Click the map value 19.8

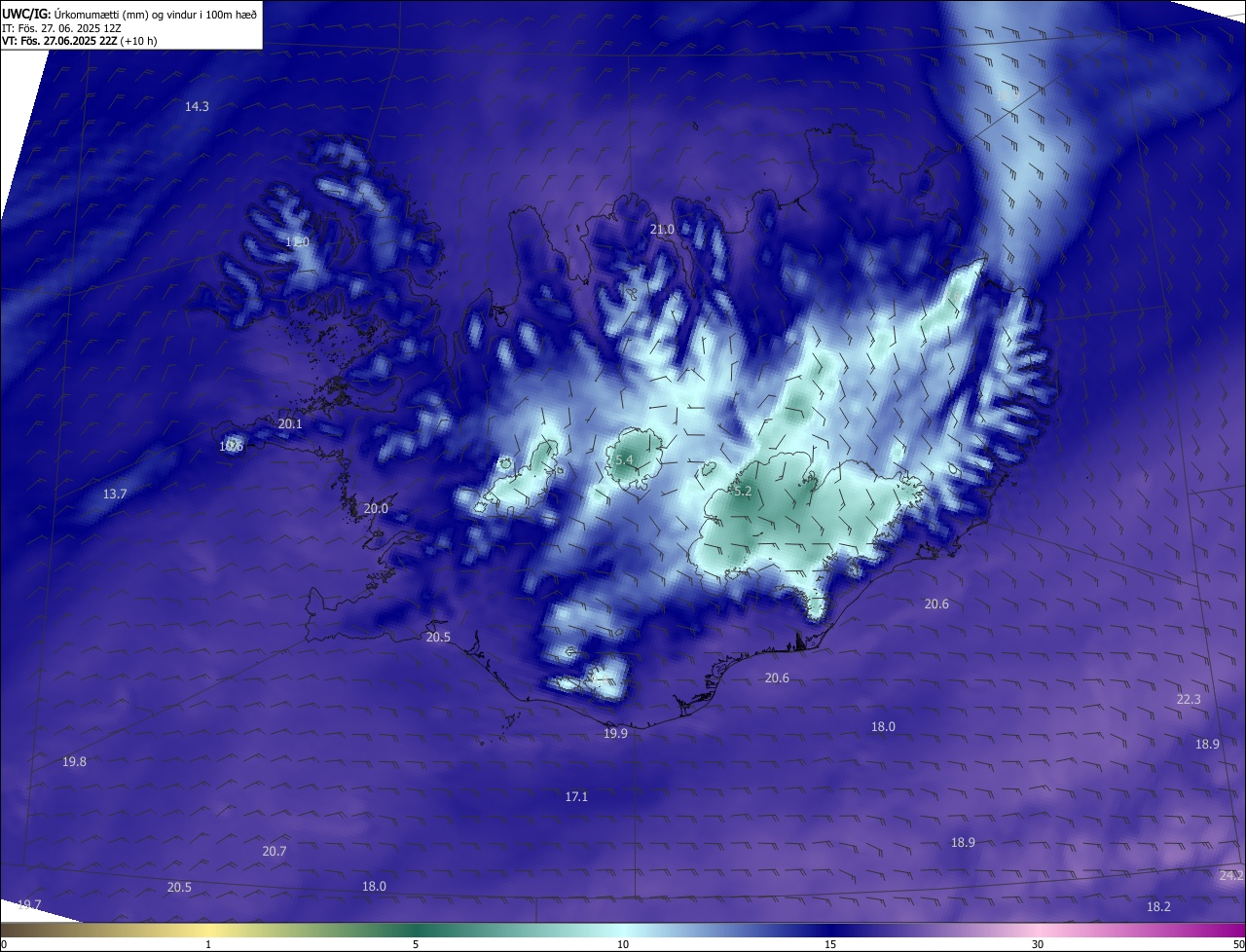tap(74, 761)
